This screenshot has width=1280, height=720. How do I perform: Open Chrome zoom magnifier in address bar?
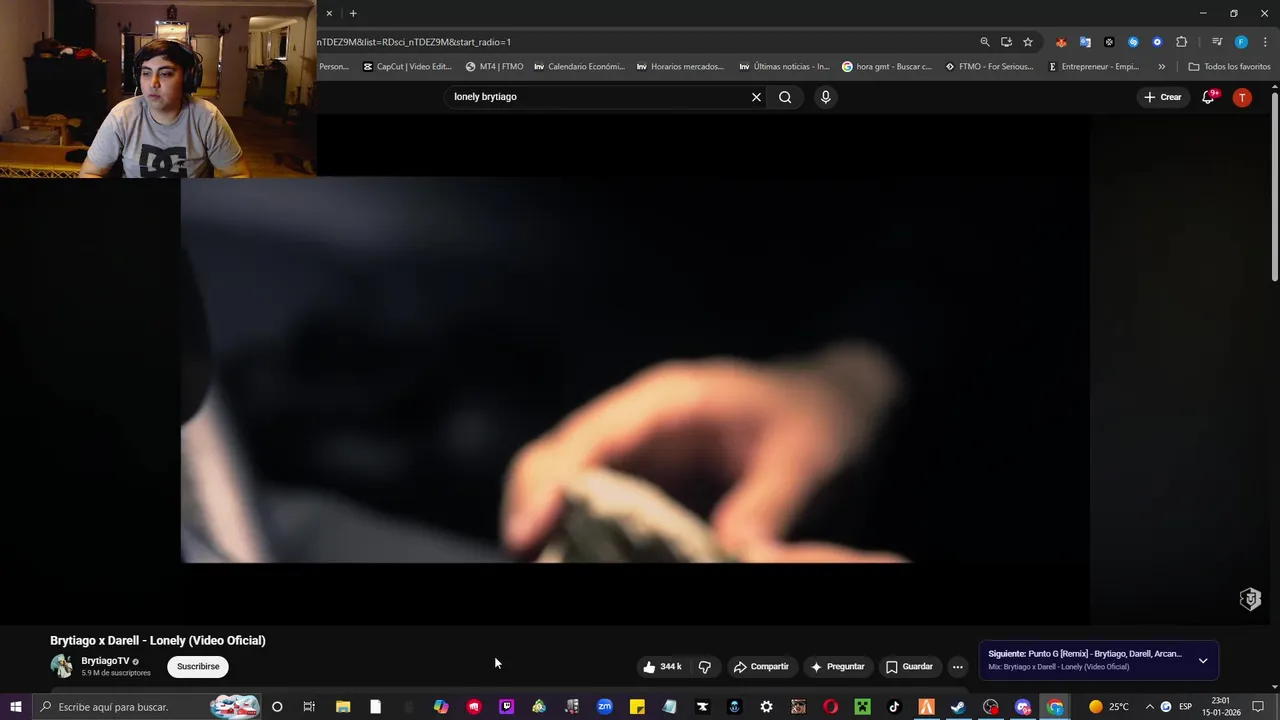point(985,42)
